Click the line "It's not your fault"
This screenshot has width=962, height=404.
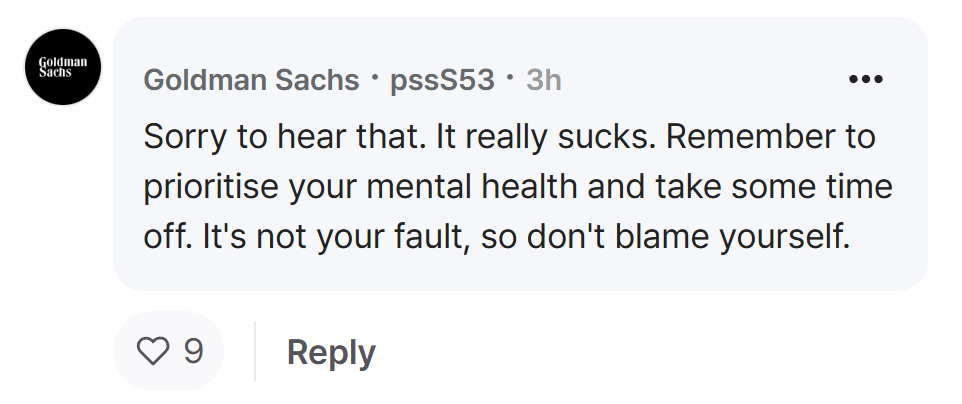pos(496,236)
